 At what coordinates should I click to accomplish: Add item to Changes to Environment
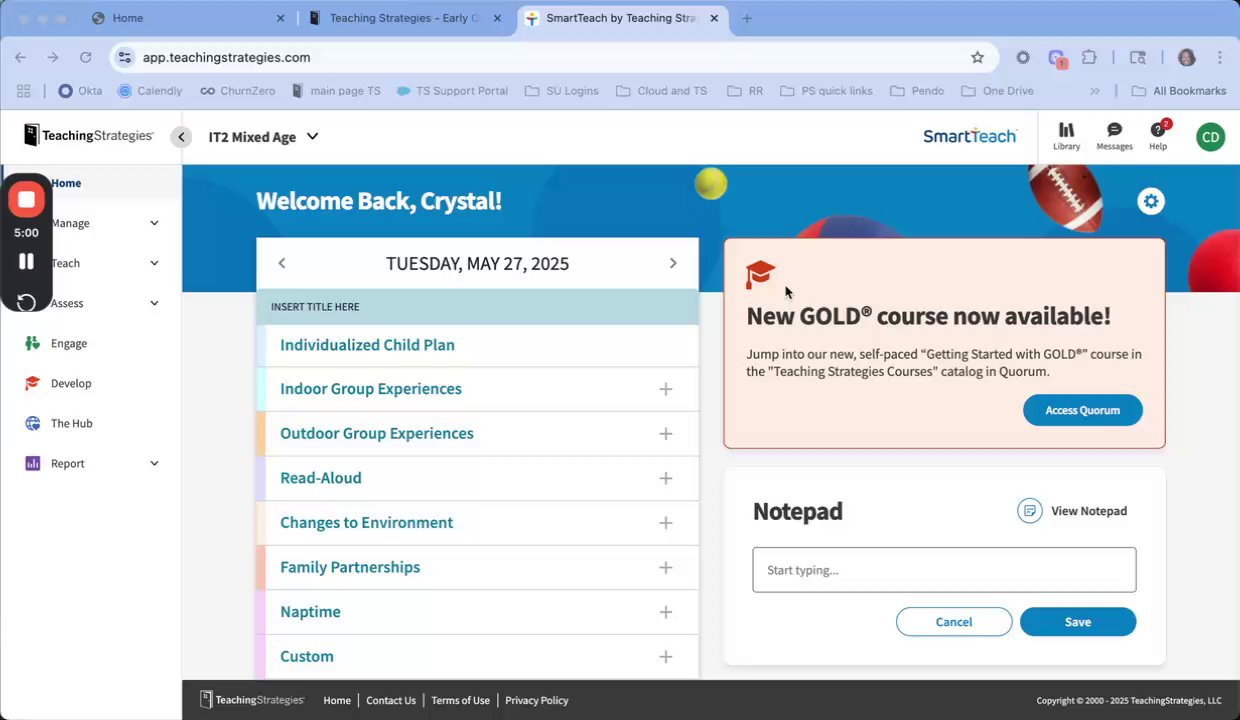pos(666,523)
